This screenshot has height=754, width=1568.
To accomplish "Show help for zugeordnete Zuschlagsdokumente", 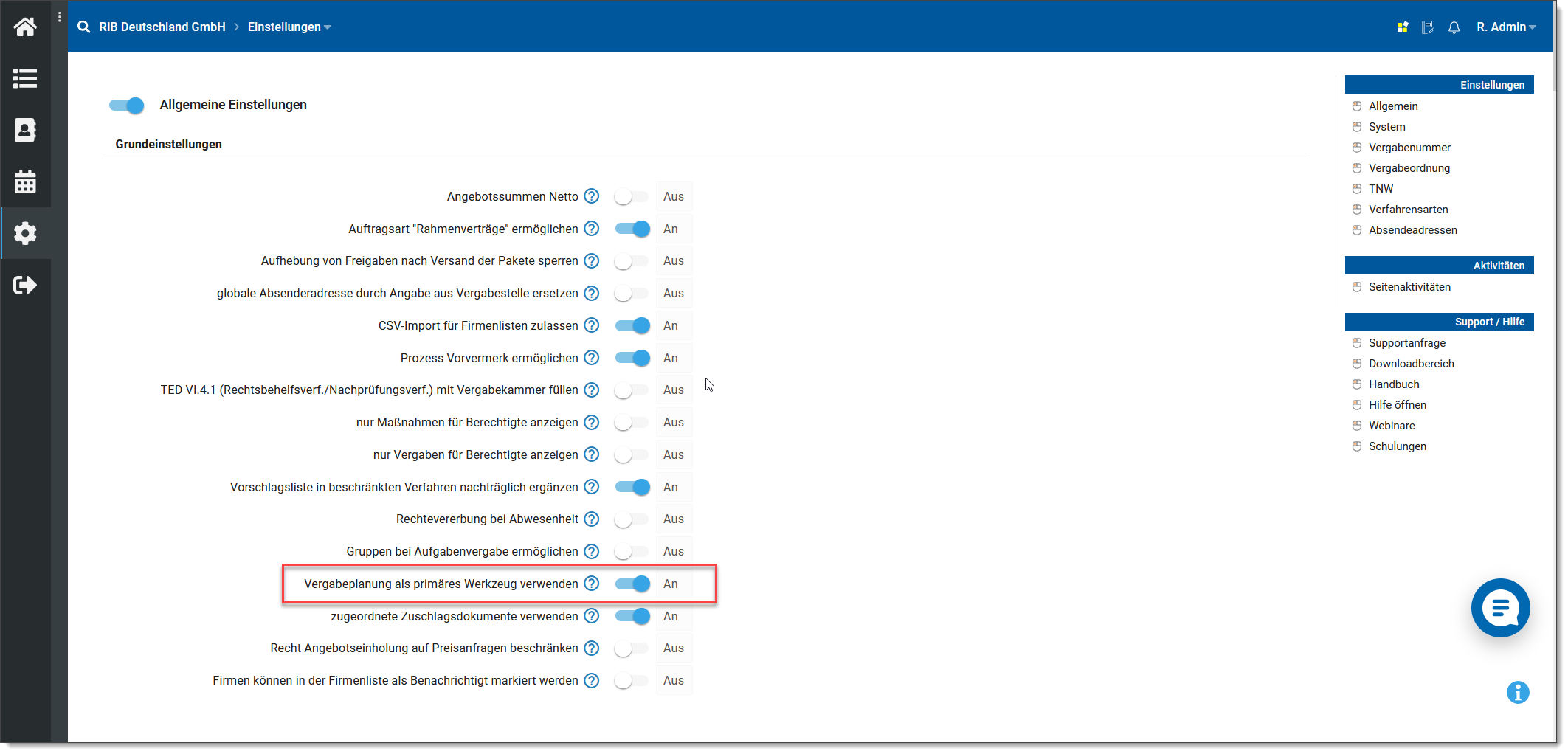I will (x=592, y=616).
